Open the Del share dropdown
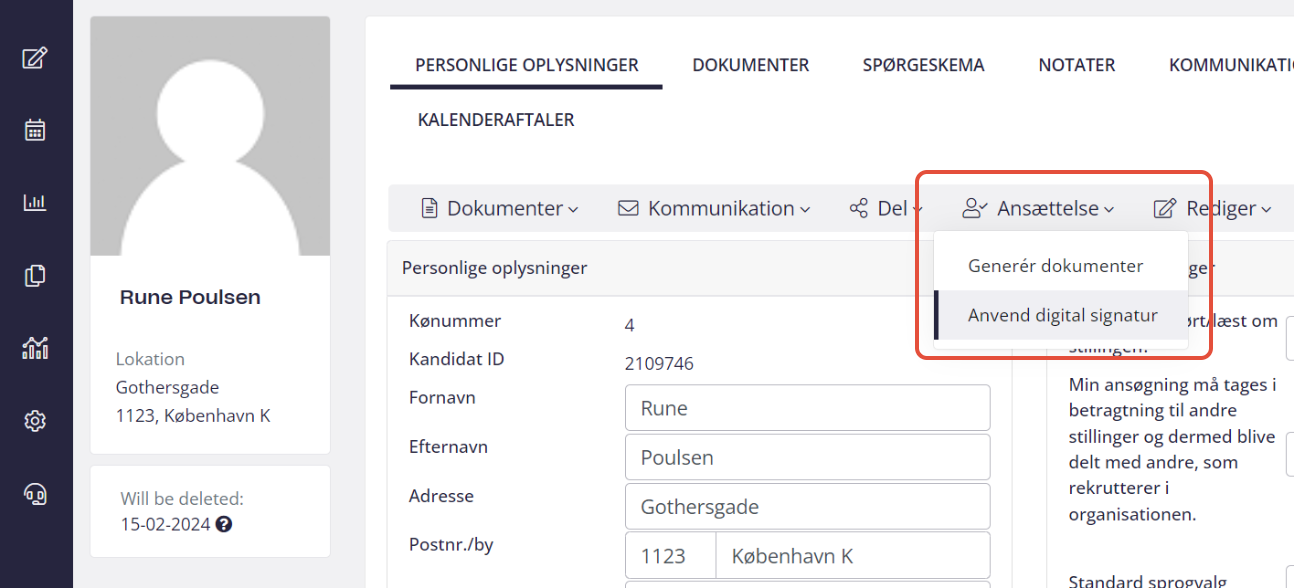 tap(885, 209)
